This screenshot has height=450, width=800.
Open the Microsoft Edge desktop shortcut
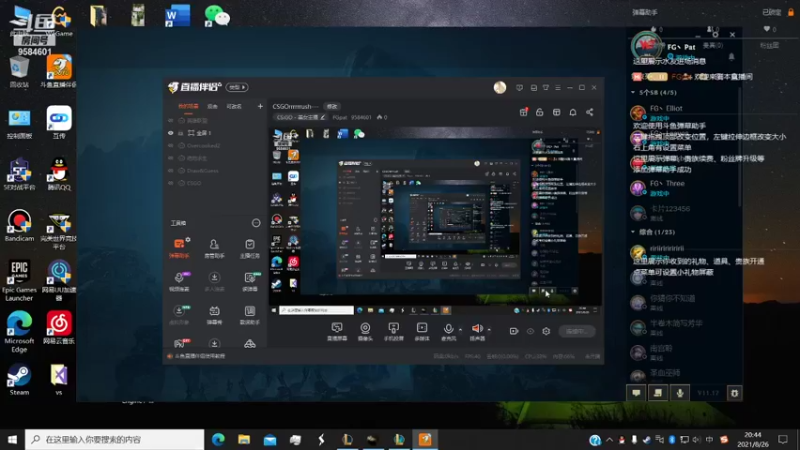coord(19,332)
